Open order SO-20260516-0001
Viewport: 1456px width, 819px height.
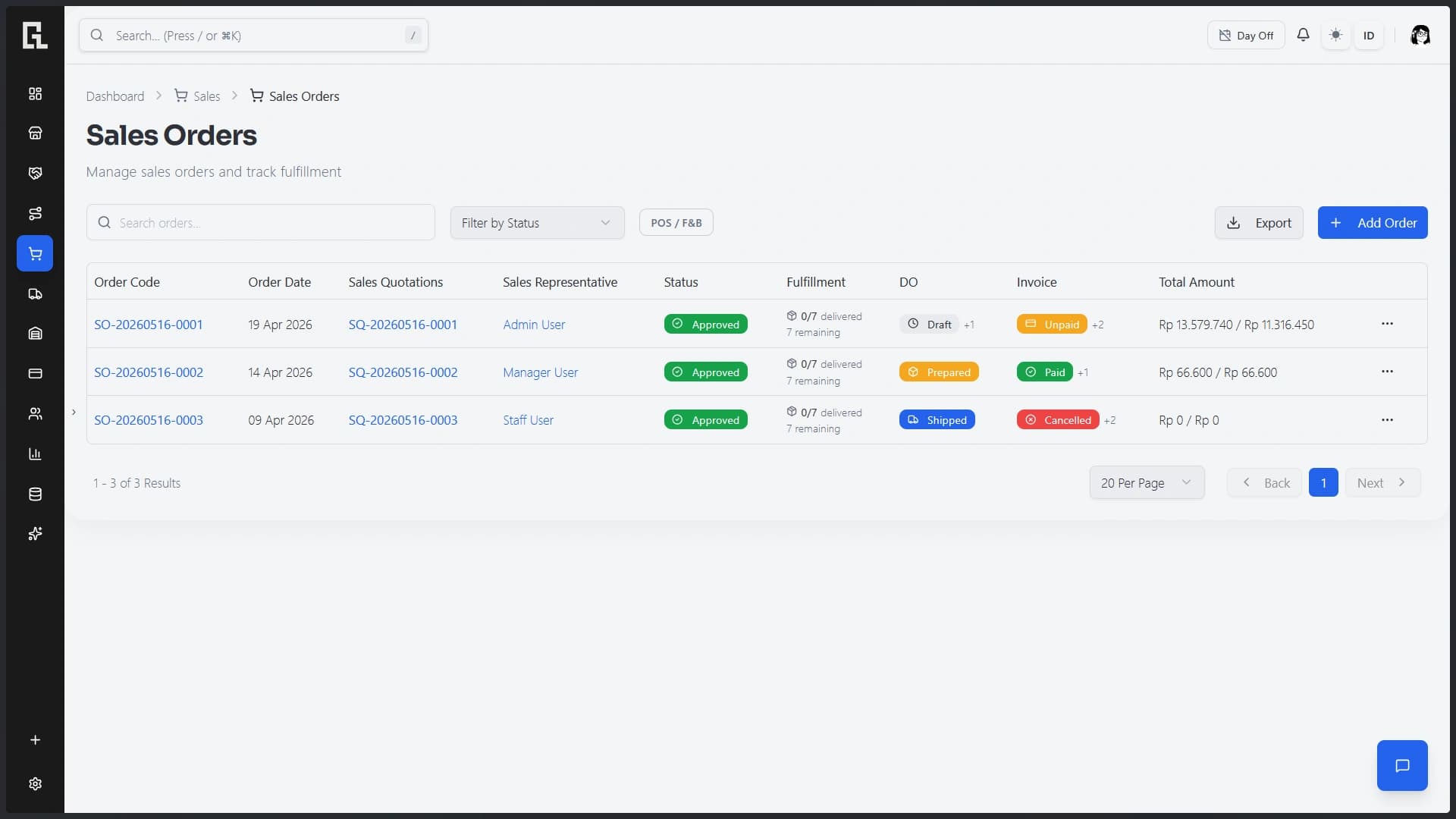coord(149,325)
